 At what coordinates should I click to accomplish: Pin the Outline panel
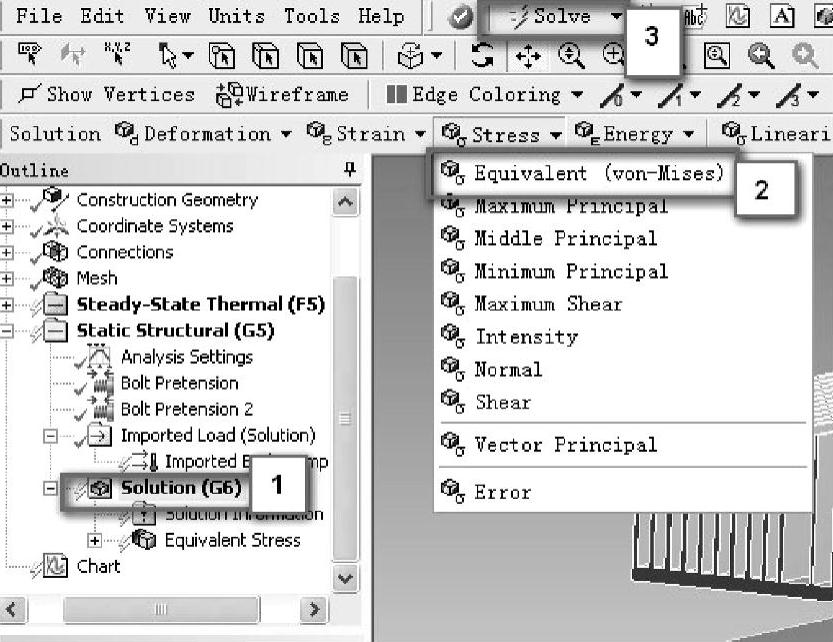(349, 170)
